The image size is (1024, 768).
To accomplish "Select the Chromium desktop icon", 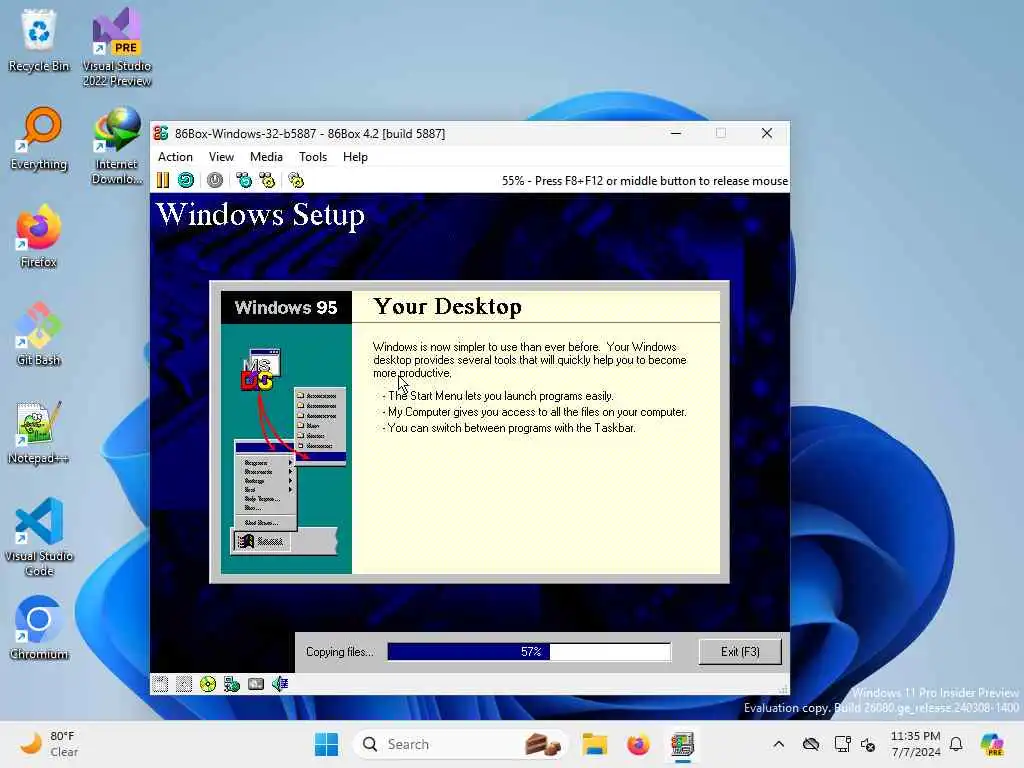I will (39, 628).
